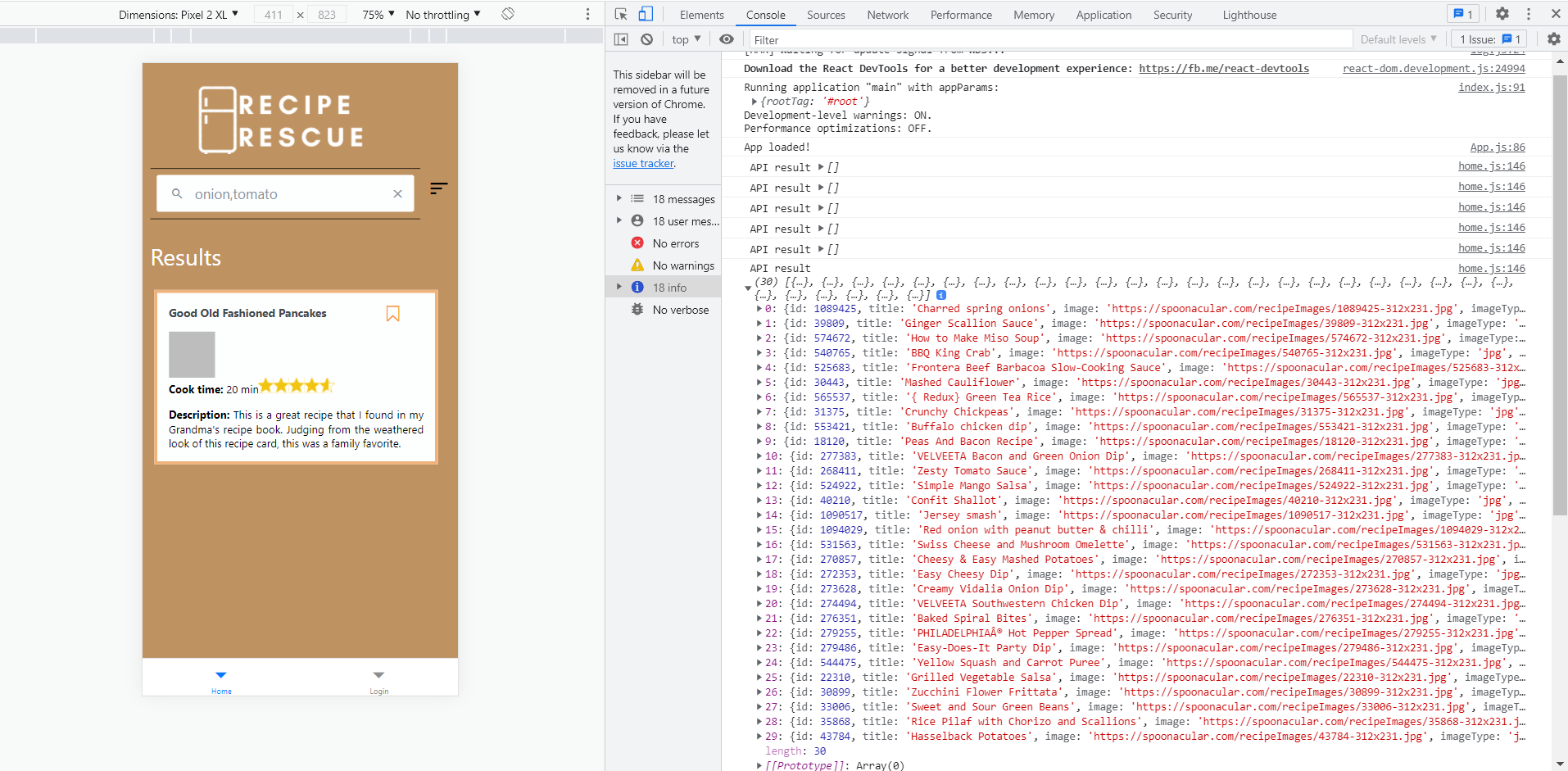This screenshot has height=771, width=1568.
Task: Click the onion,tomato search input
Action: pos(287,194)
